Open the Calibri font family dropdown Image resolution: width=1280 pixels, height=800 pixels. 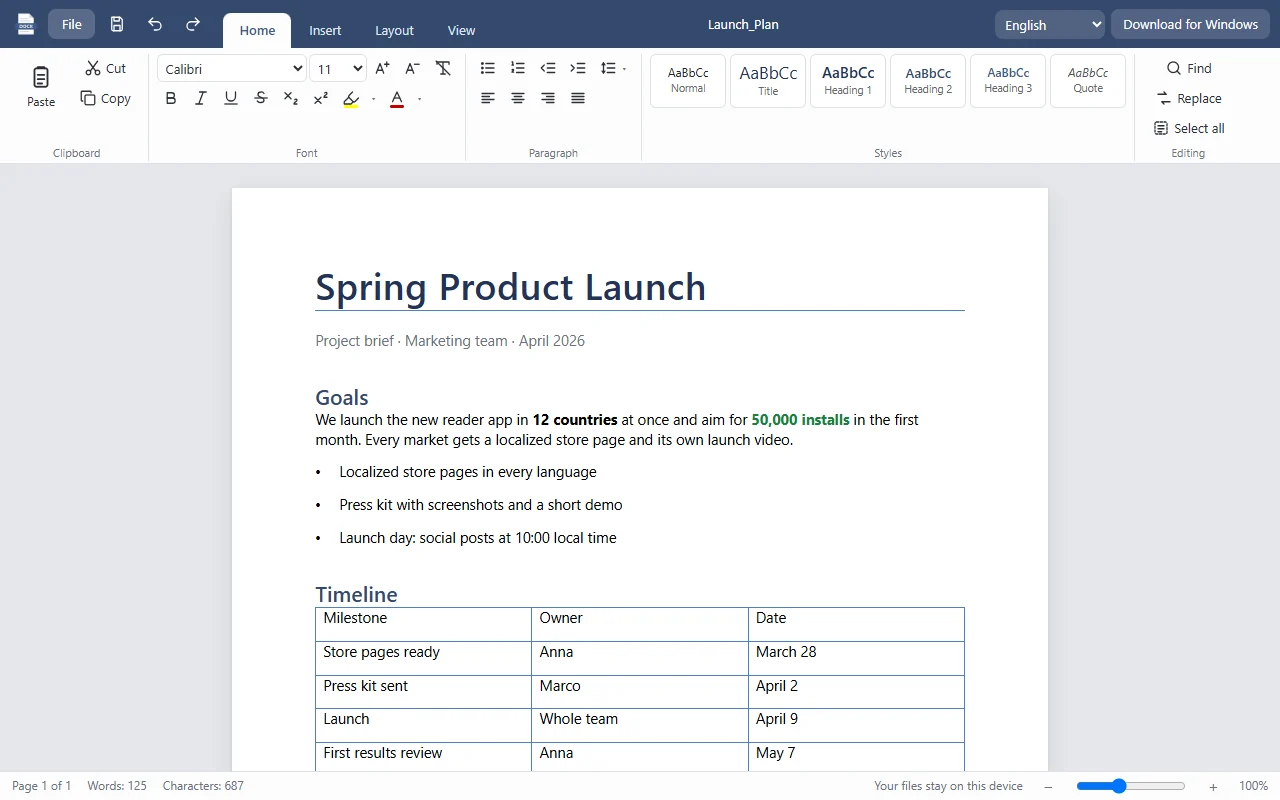232,69
